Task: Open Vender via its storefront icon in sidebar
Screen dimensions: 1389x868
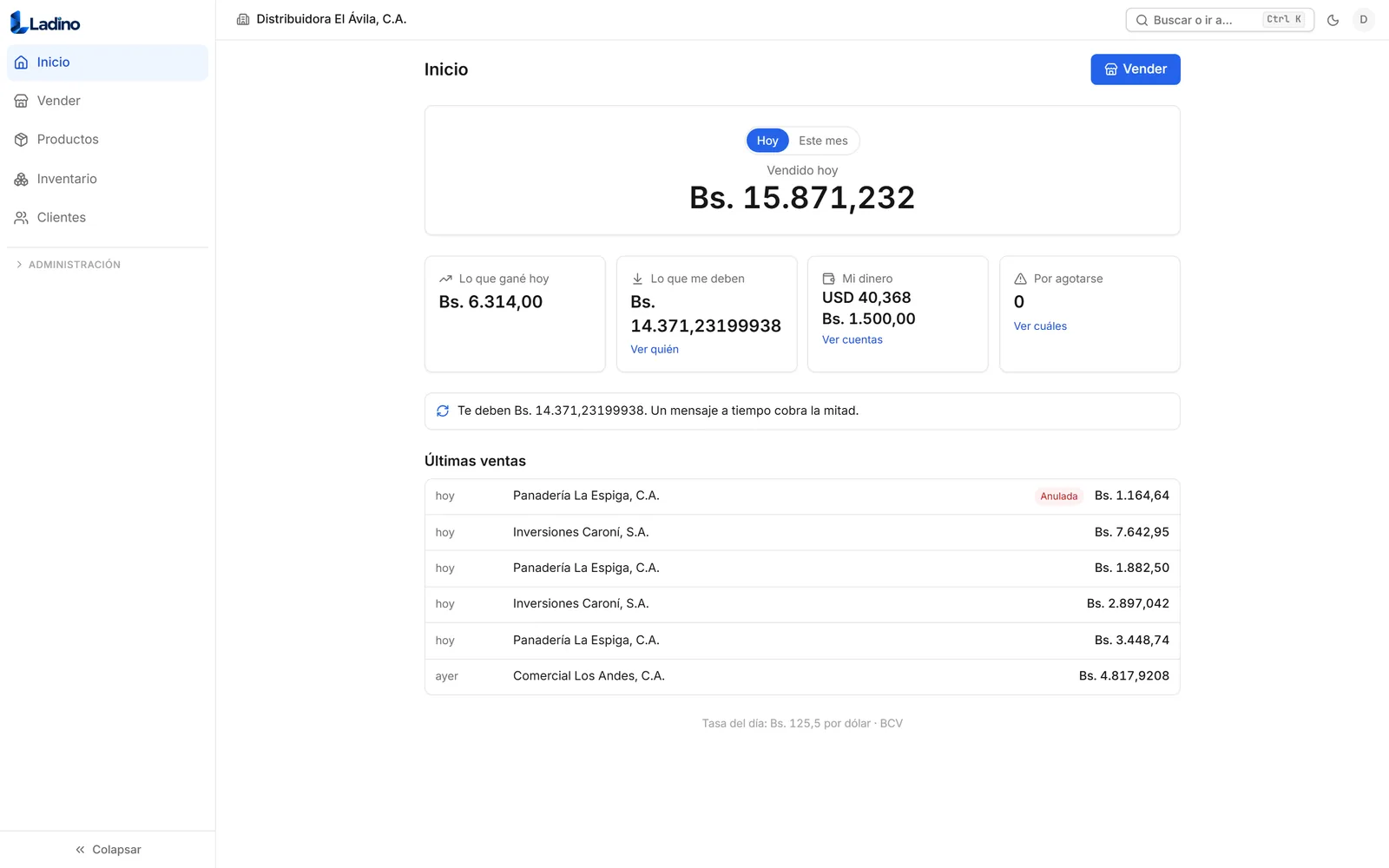Action: [22, 101]
